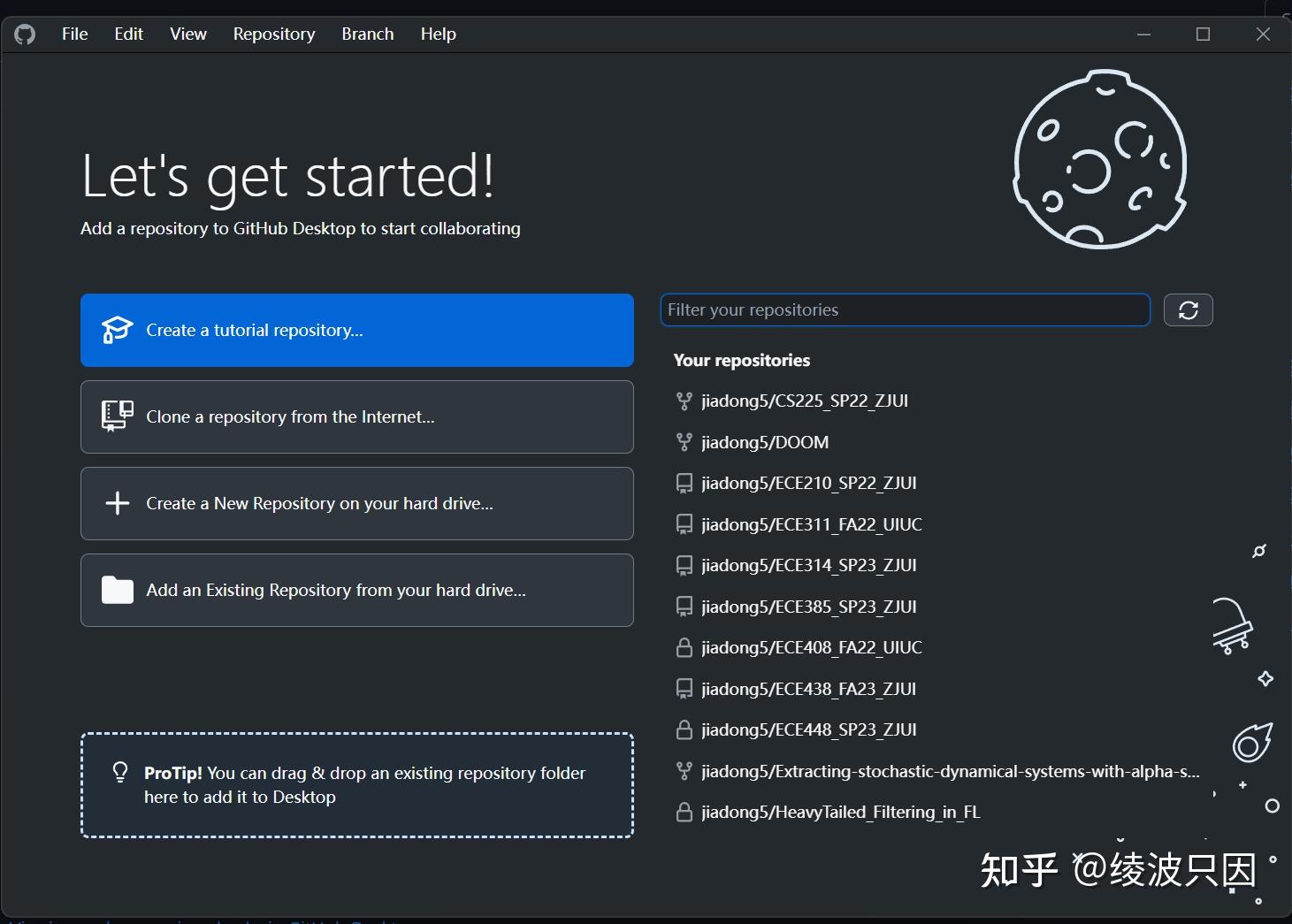Click the clone book icon on Clone button
This screenshot has height=924, width=1292.
pyautogui.click(x=116, y=415)
